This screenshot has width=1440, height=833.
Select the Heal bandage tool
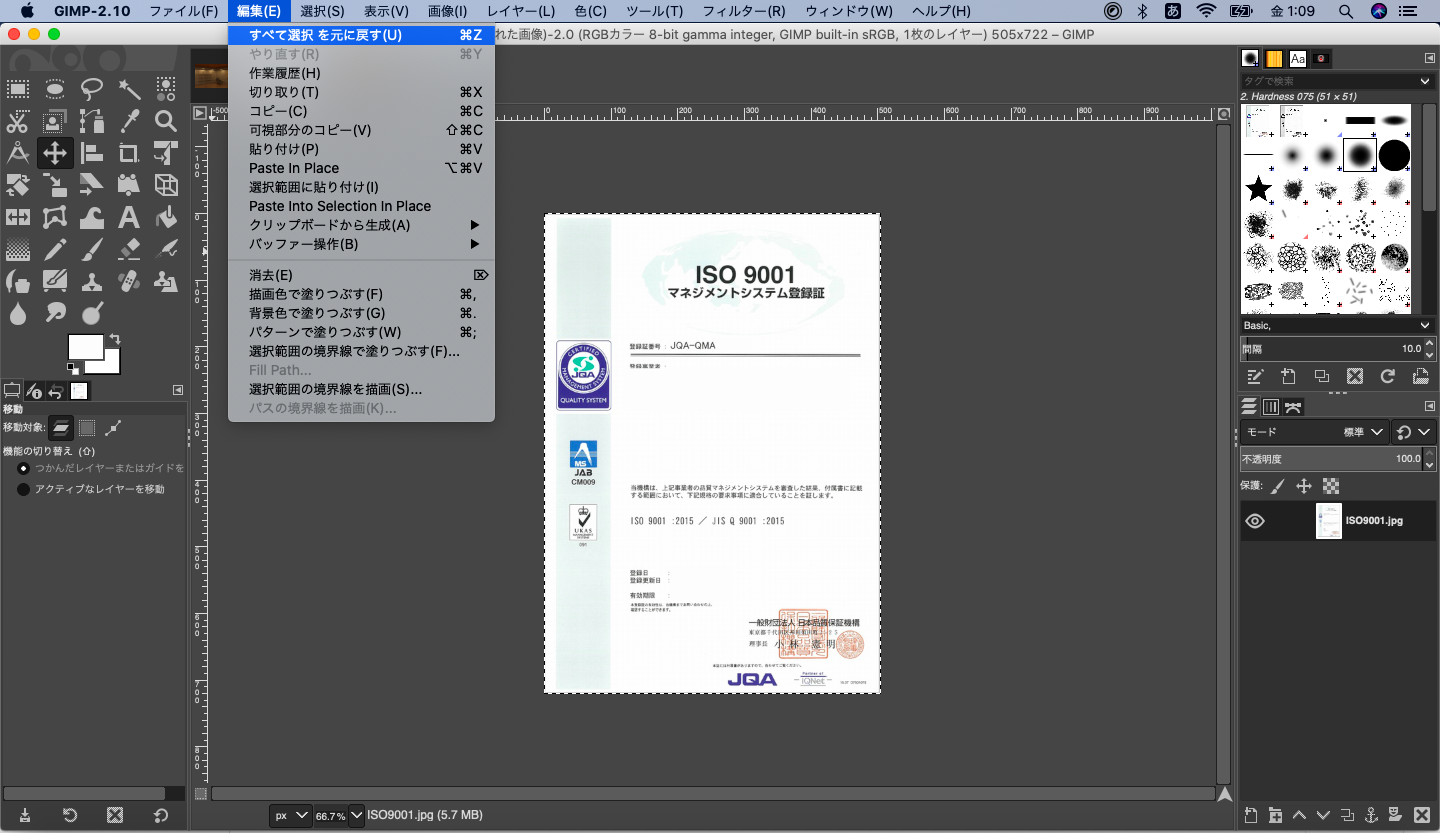[x=129, y=280]
